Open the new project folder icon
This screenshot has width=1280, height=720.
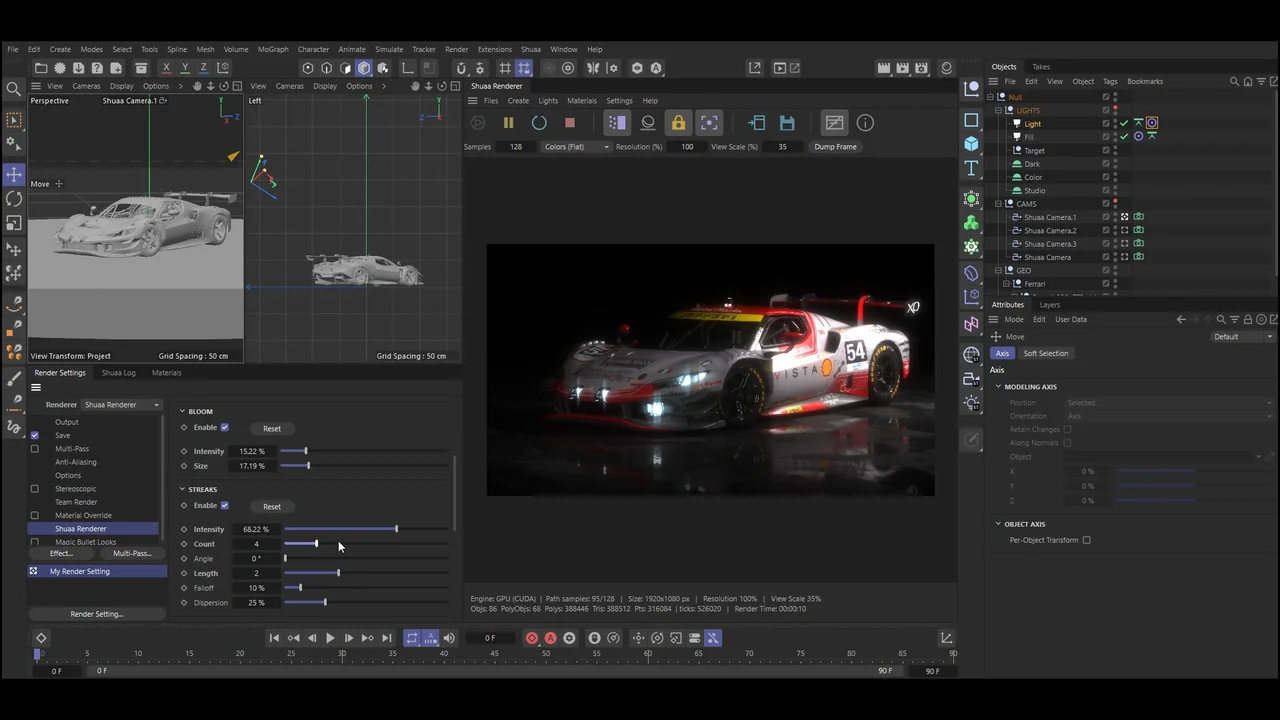coord(41,68)
